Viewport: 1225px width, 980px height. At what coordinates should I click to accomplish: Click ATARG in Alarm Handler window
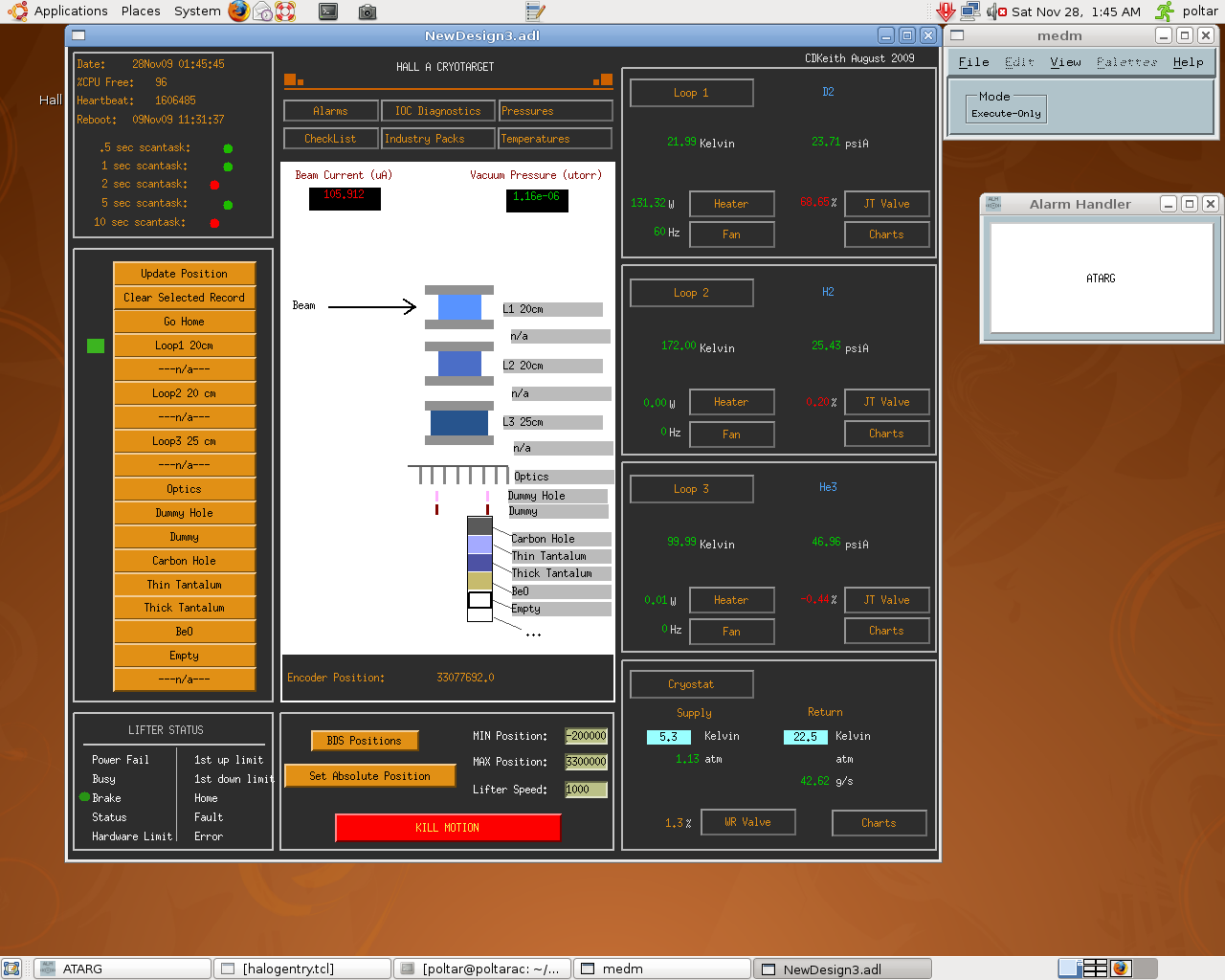1101,278
